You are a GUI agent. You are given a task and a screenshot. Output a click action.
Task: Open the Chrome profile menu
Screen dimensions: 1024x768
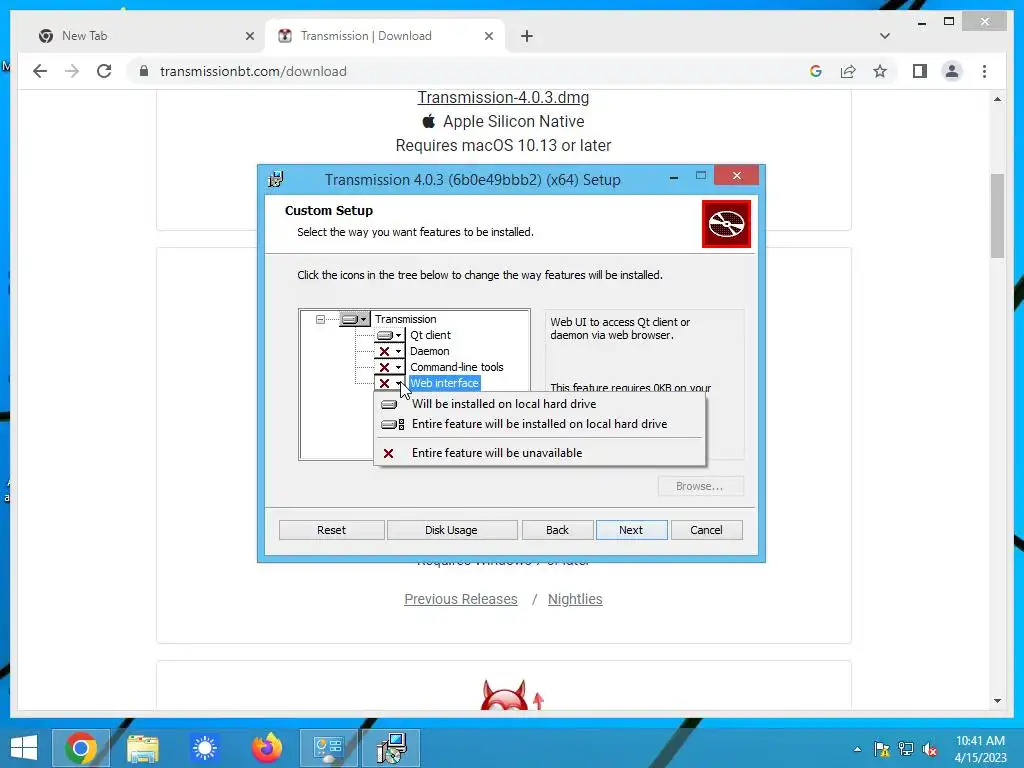pos(952,71)
